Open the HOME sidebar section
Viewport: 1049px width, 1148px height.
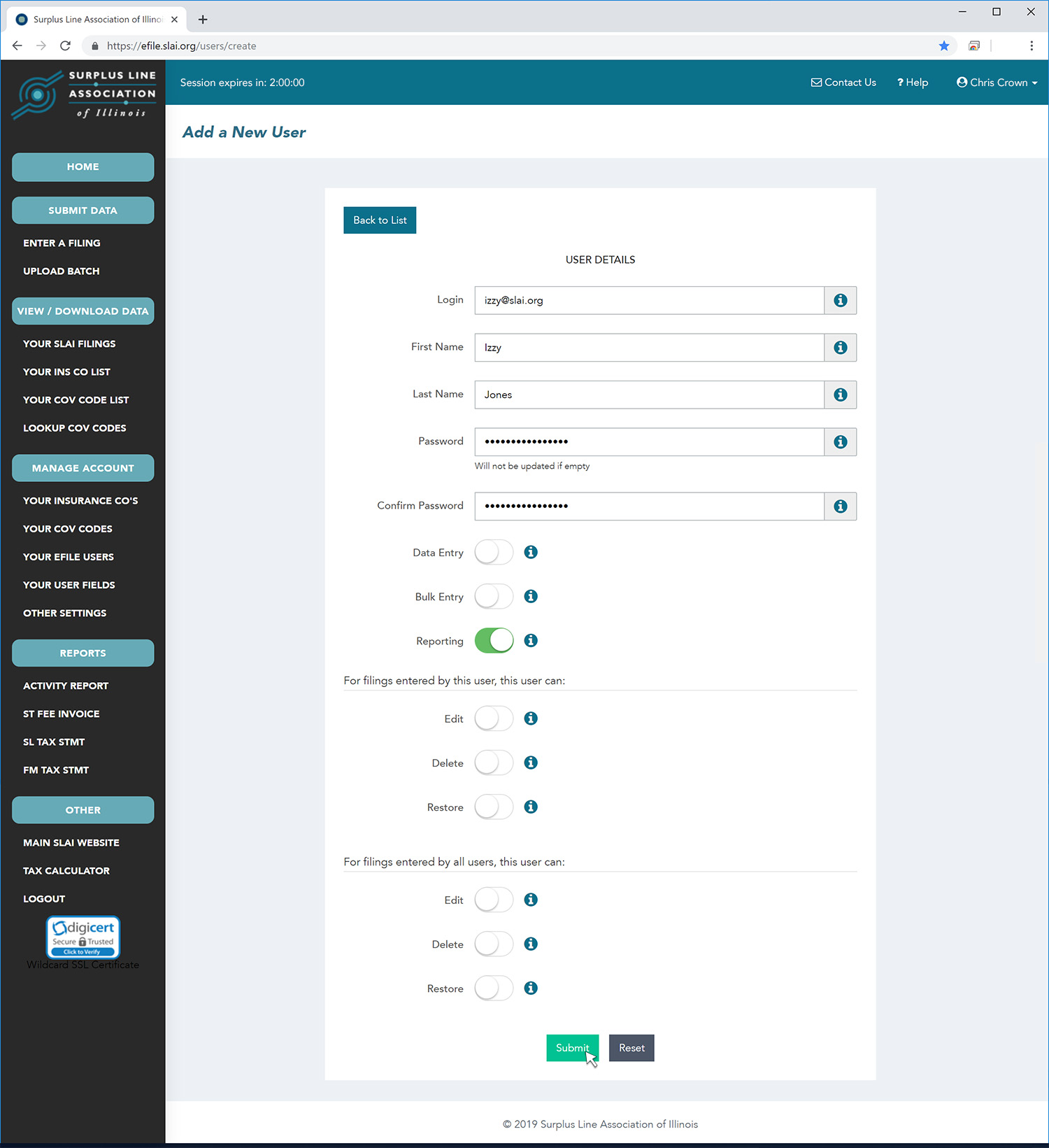point(83,167)
